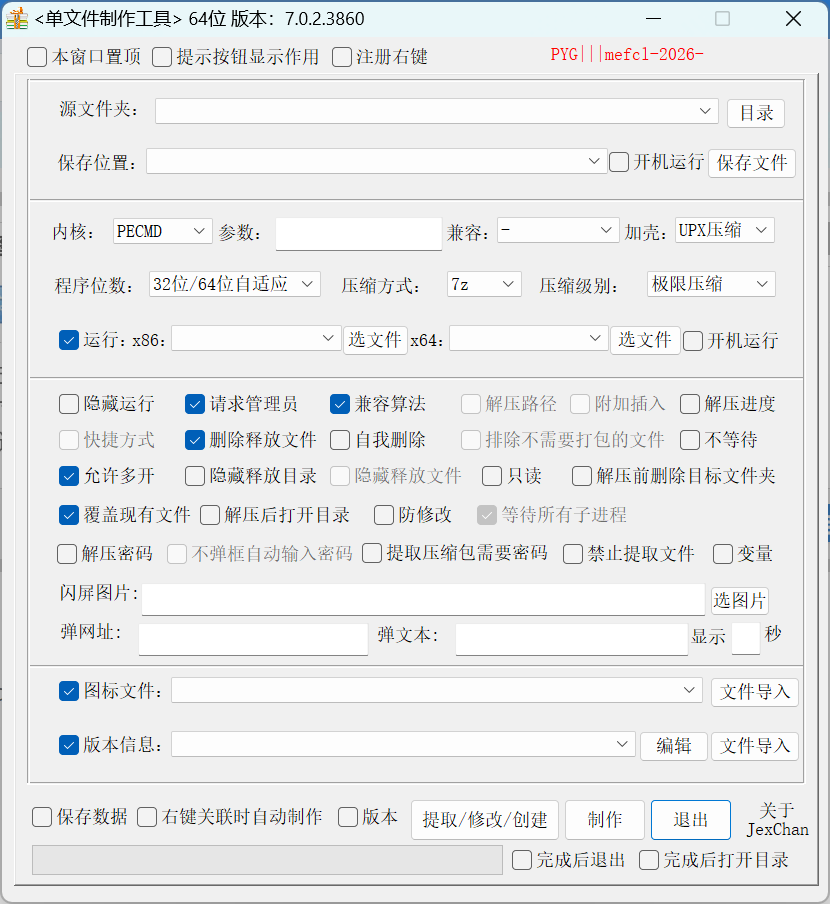This screenshot has height=904, width=830.
Task: Open the 内核 PECMD dropdown
Action: tap(162, 231)
